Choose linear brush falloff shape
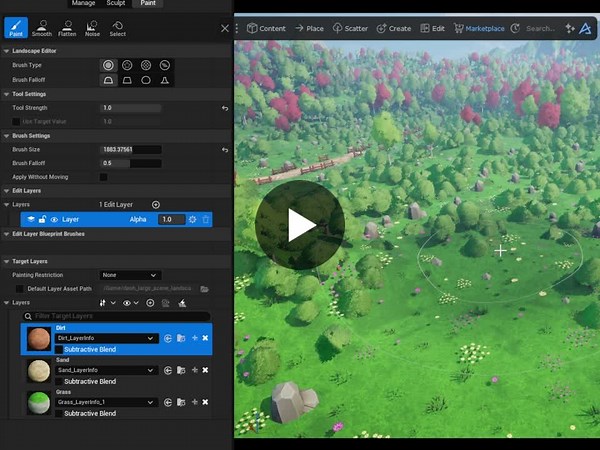600x450 pixels. [127, 80]
